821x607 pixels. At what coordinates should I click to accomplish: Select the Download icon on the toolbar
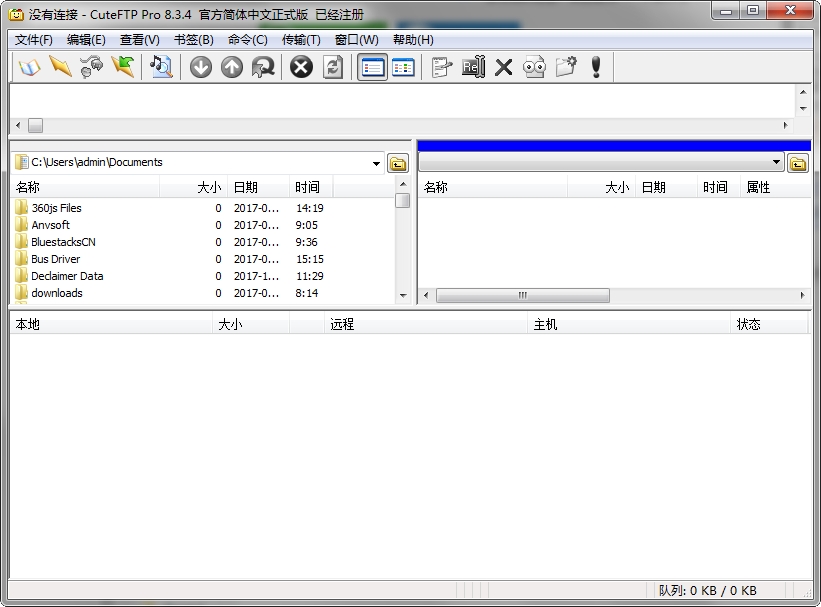[200, 67]
